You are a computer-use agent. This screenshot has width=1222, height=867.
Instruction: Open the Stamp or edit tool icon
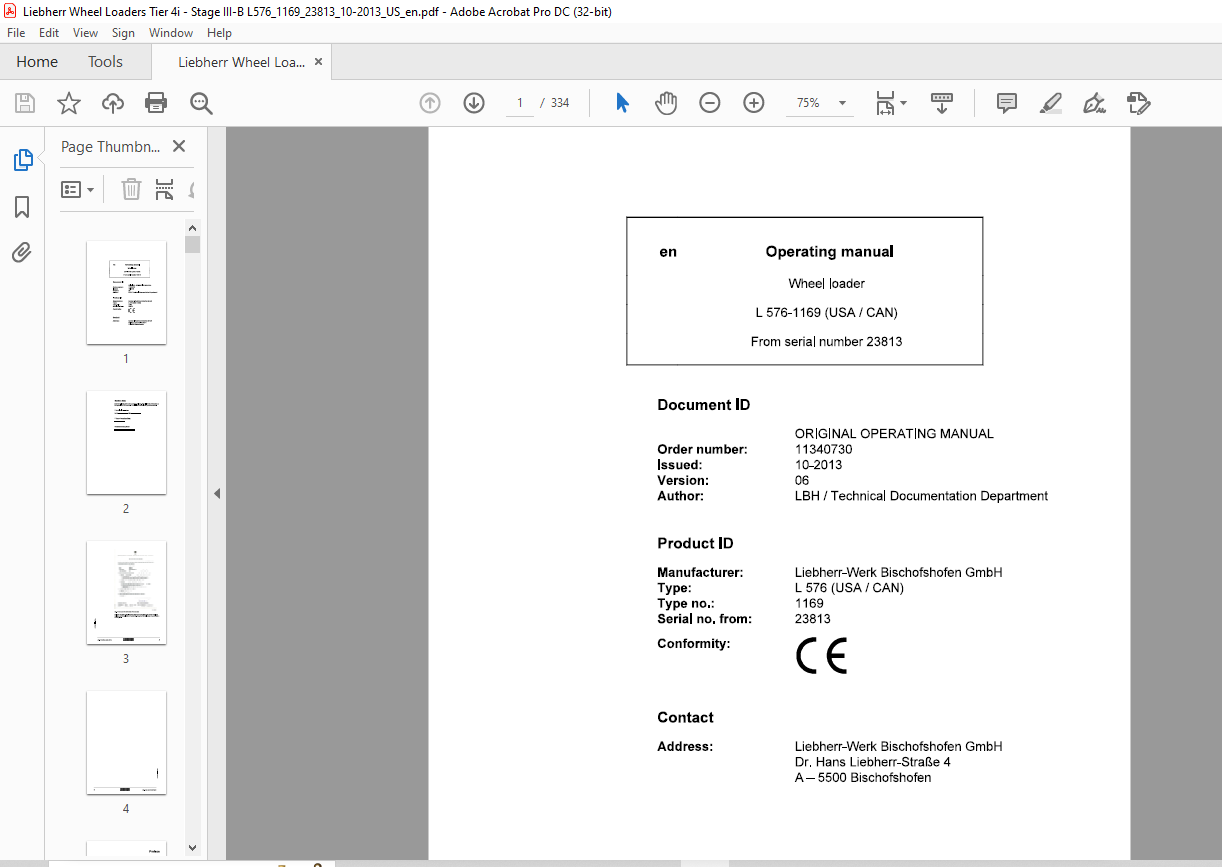click(1138, 103)
